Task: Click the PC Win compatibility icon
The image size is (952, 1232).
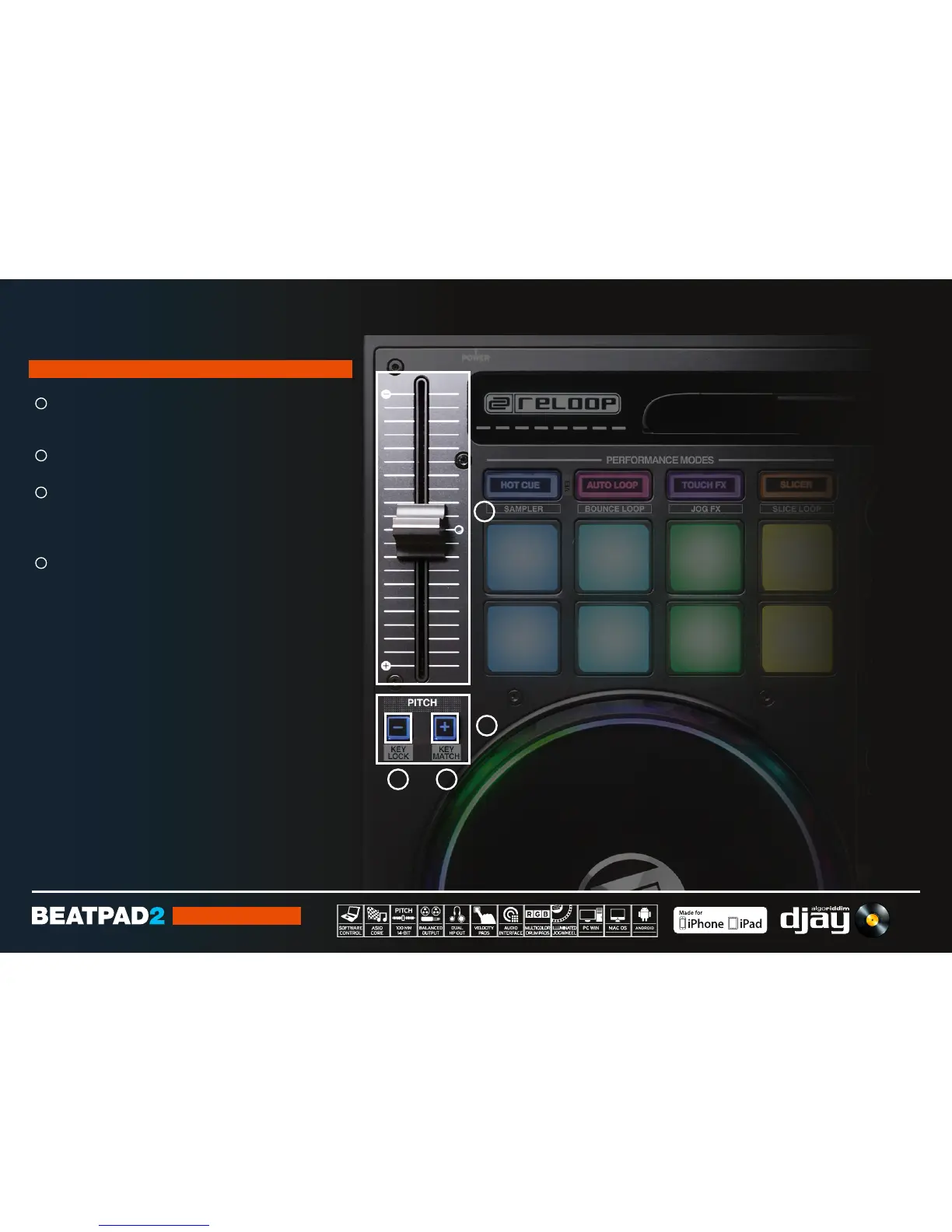Action: pyautogui.click(x=591, y=921)
